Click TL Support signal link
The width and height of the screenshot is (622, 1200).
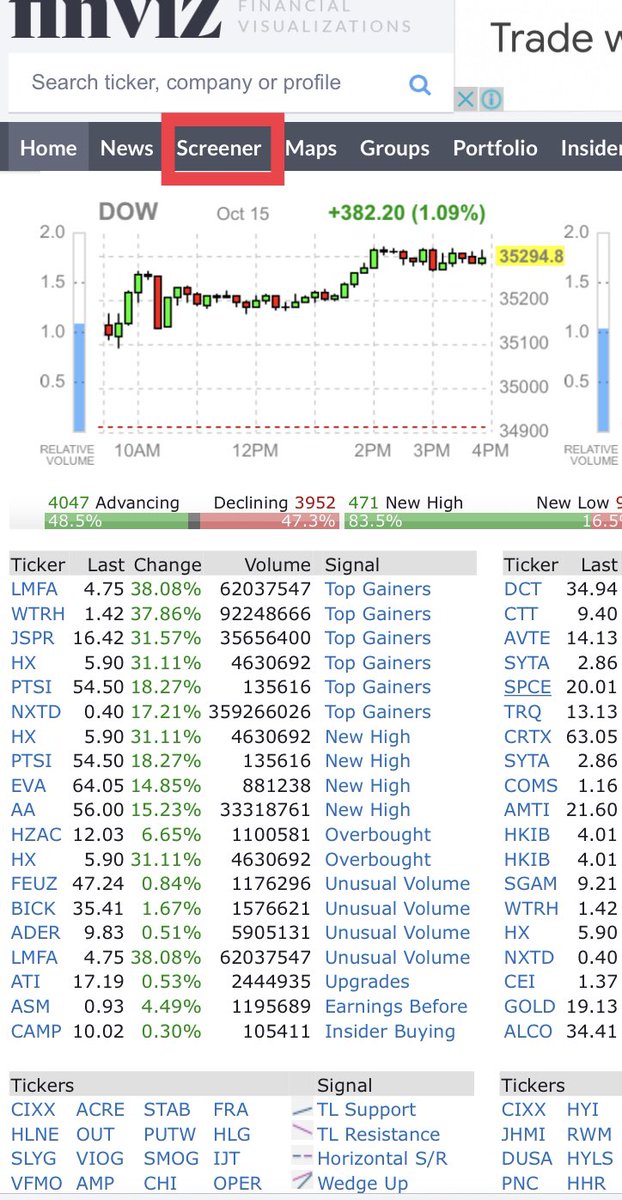(x=366, y=1110)
